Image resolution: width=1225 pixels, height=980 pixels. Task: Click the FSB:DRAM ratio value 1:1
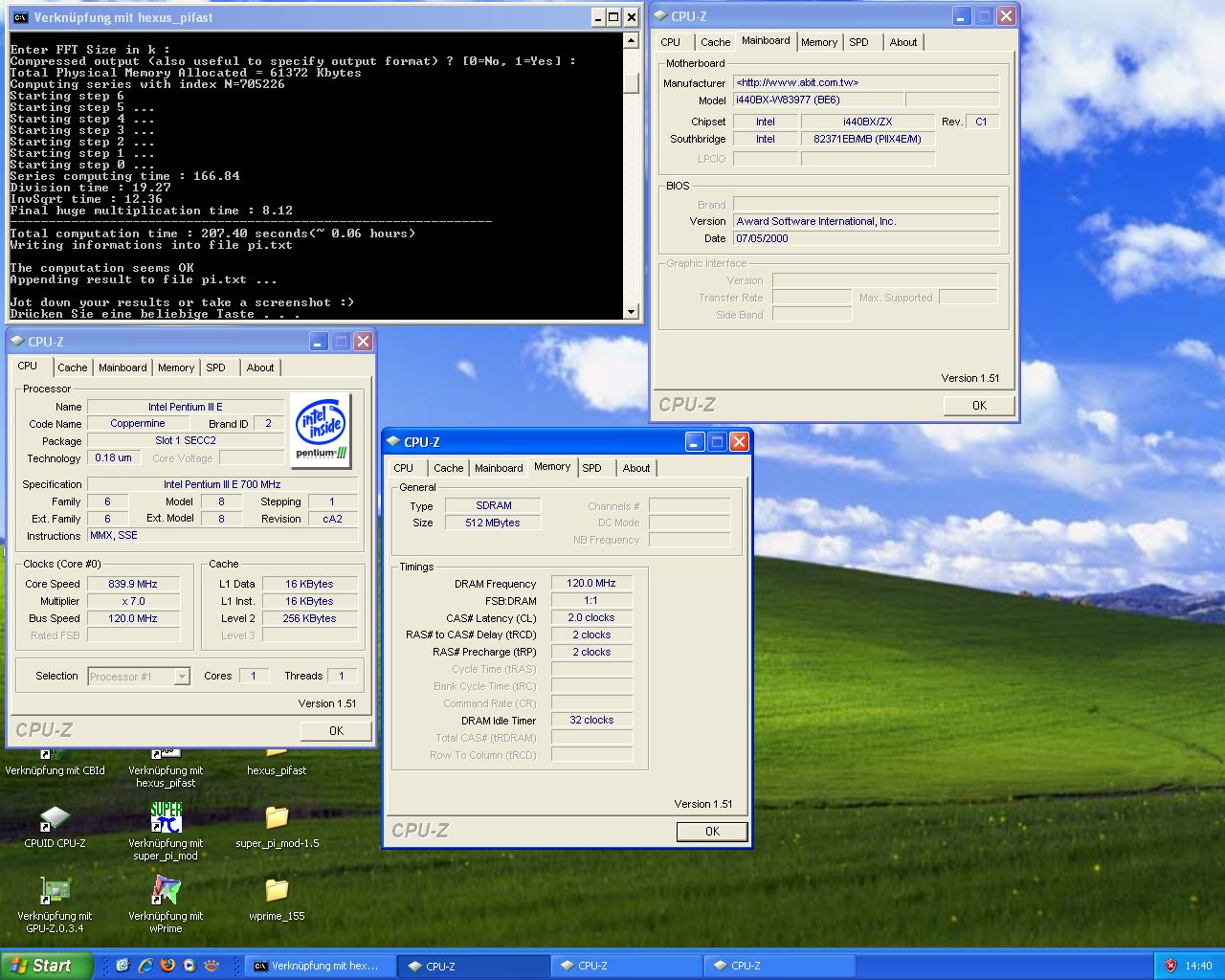click(x=590, y=600)
